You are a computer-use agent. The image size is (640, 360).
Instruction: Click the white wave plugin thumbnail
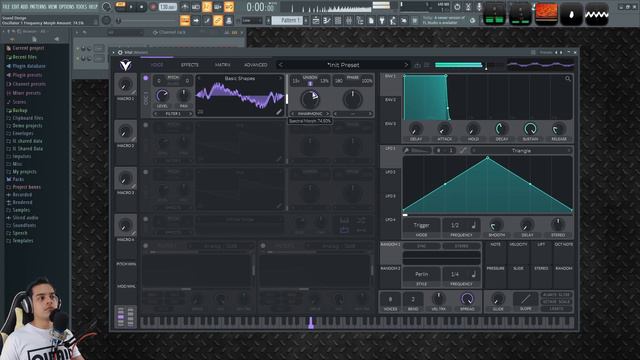click(597, 14)
